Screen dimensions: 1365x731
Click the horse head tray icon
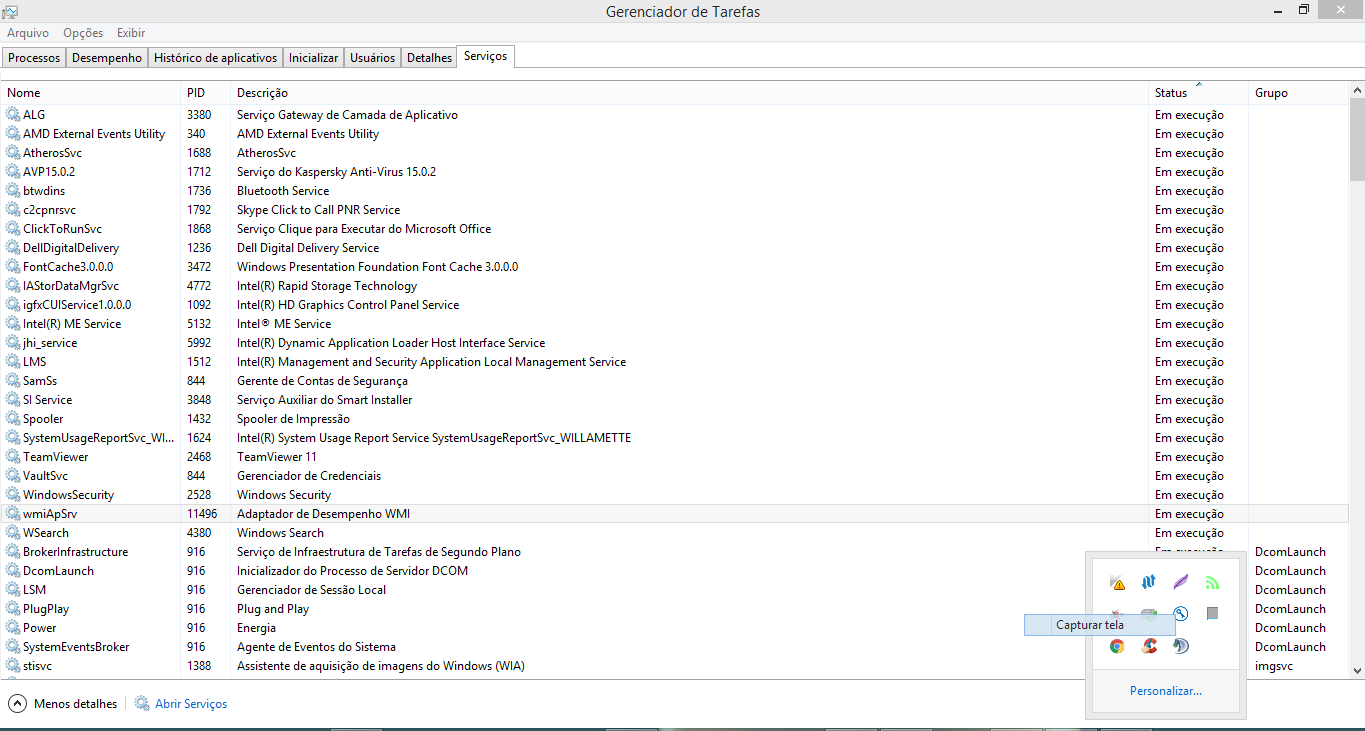[1181, 646]
